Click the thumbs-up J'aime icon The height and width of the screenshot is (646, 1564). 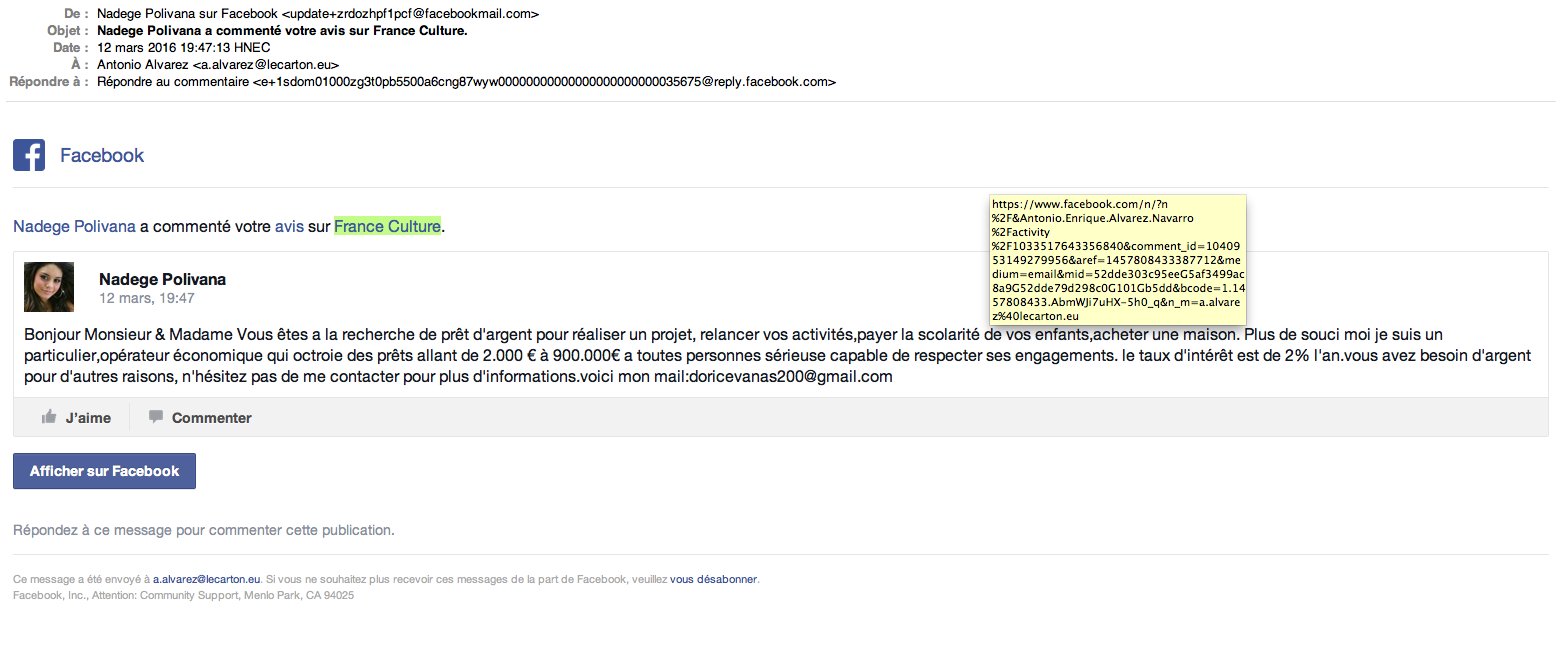click(x=48, y=417)
